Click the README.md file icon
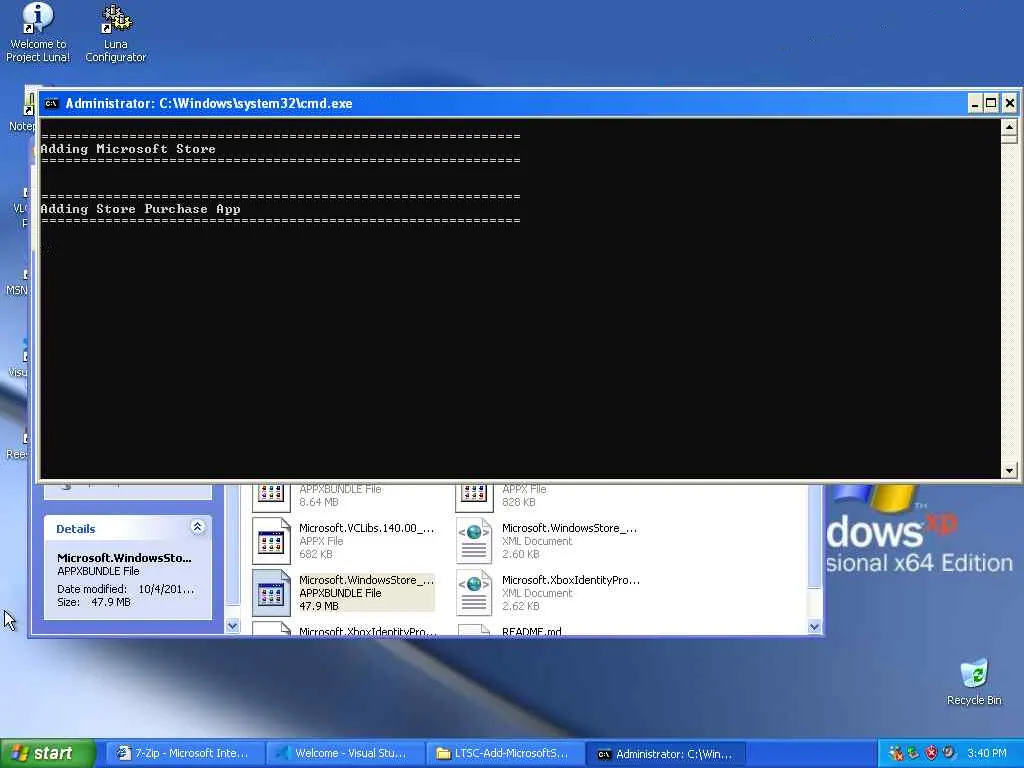This screenshot has width=1024, height=768. pyautogui.click(x=474, y=630)
